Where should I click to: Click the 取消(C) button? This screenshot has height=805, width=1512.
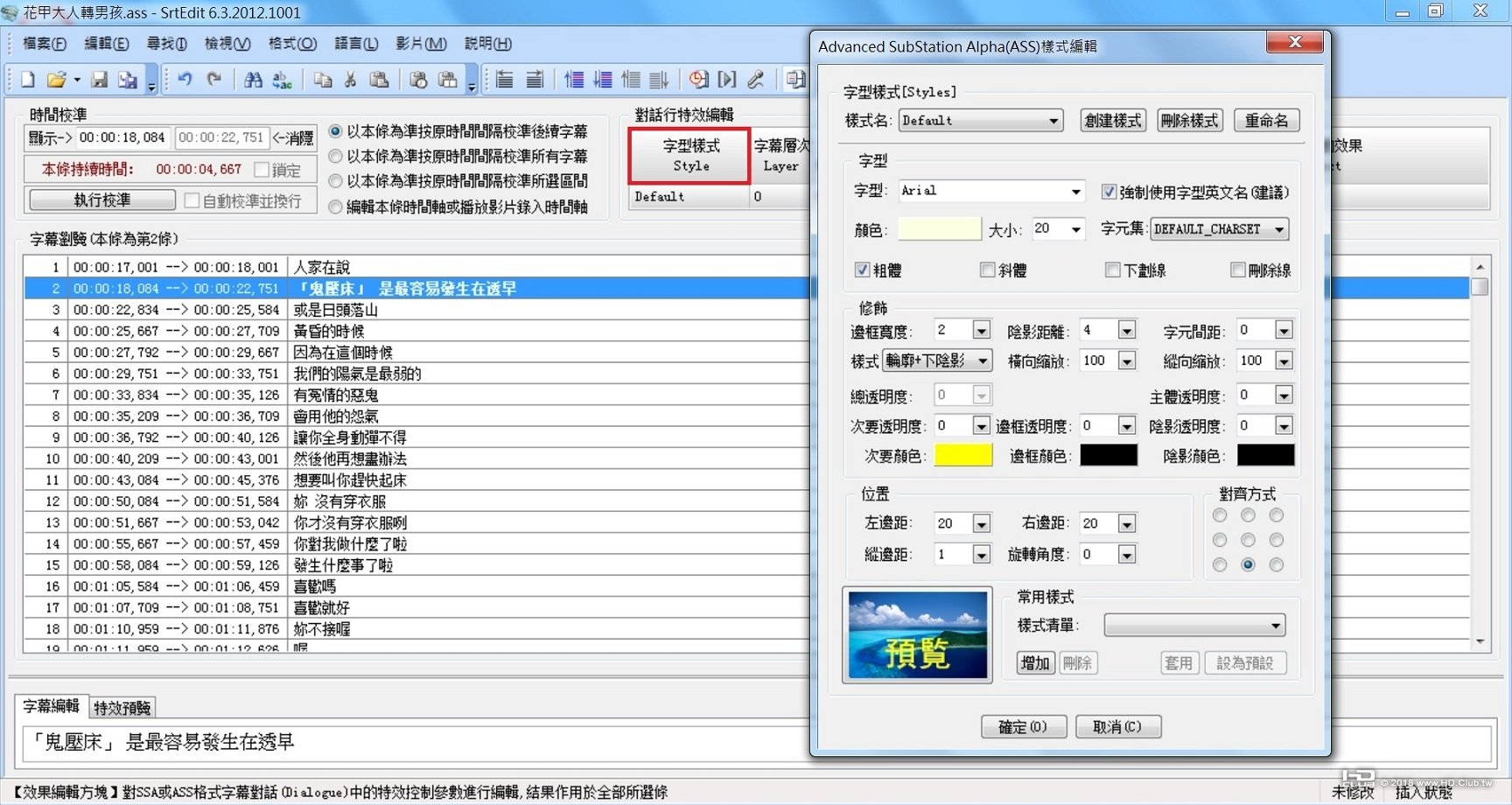1118,727
